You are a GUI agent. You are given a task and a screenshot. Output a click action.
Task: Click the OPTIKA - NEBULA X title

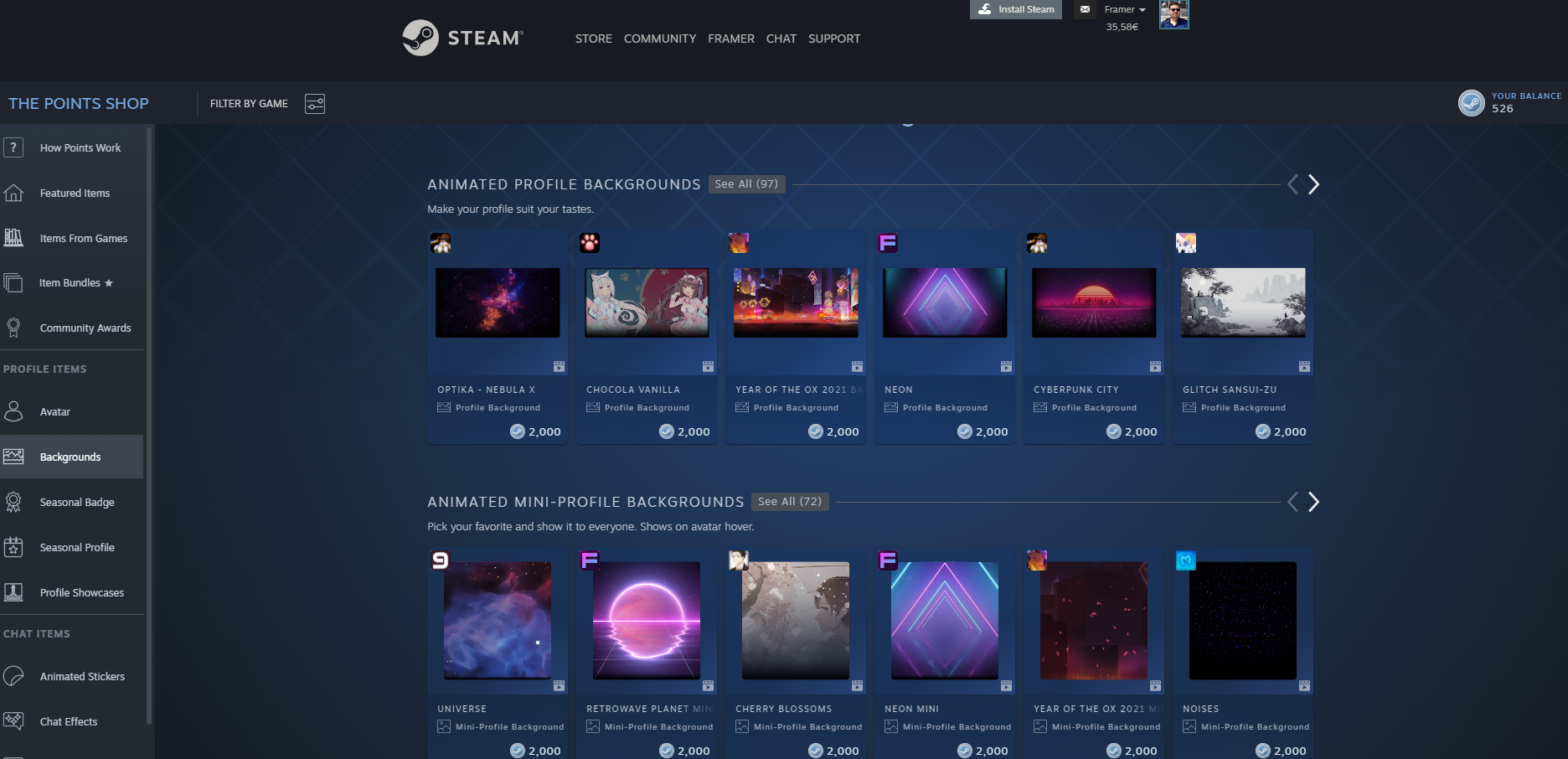(486, 390)
